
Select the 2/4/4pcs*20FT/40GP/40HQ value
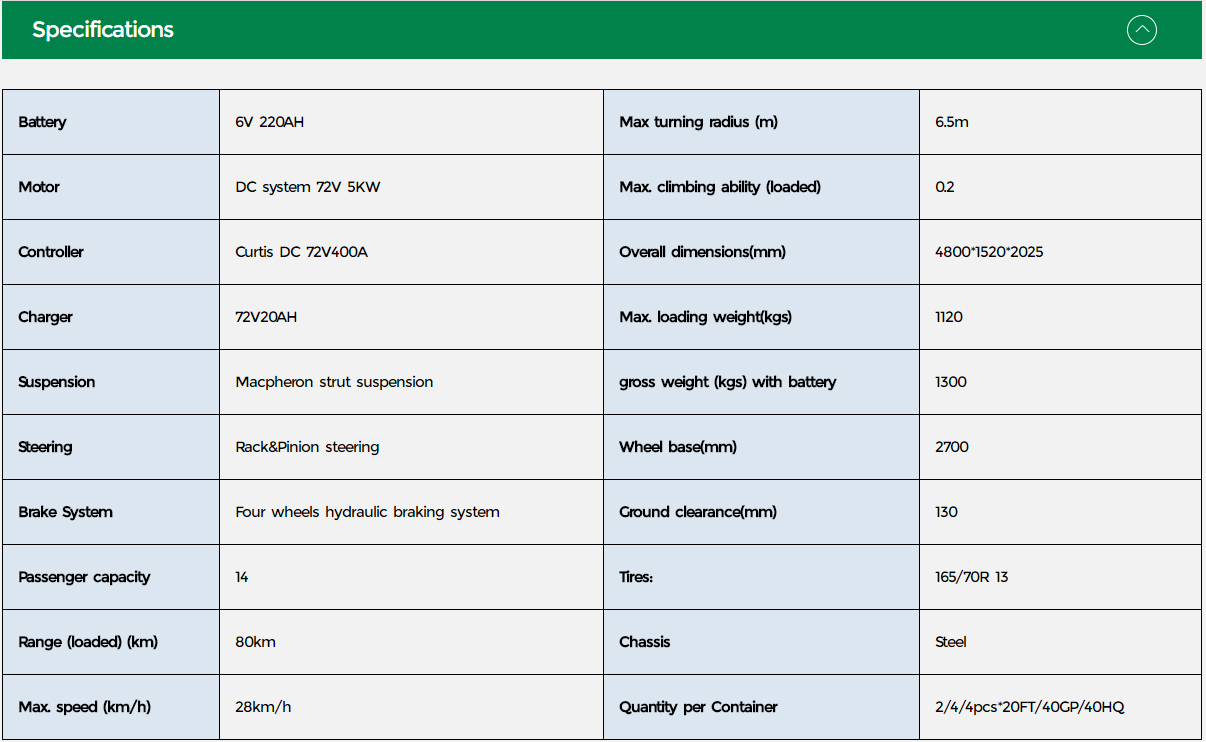point(1029,707)
